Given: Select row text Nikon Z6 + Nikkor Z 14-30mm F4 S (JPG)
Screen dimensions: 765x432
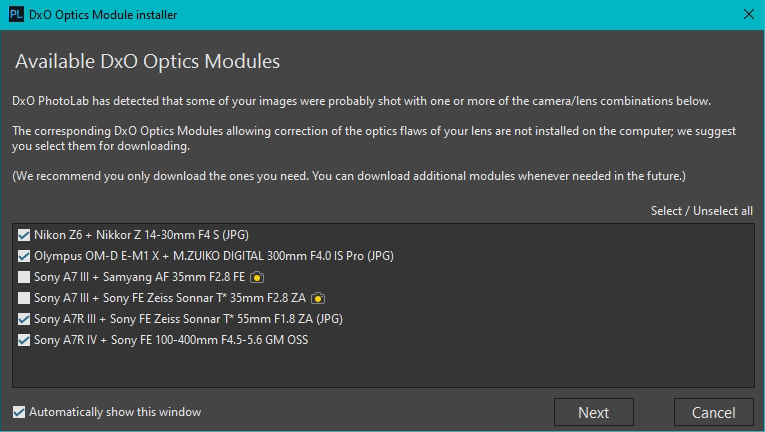Looking at the screenshot, I should point(141,235).
